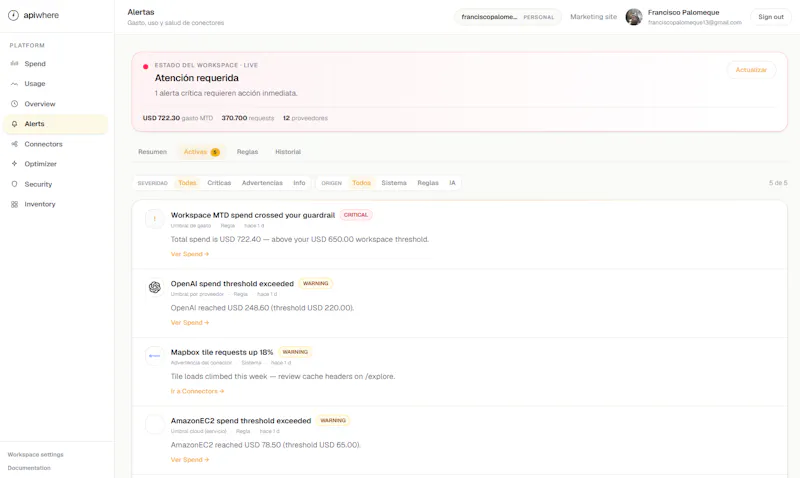Filter severity by Críticas
This screenshot has width=800, height=478.
(x=219, y=183)
